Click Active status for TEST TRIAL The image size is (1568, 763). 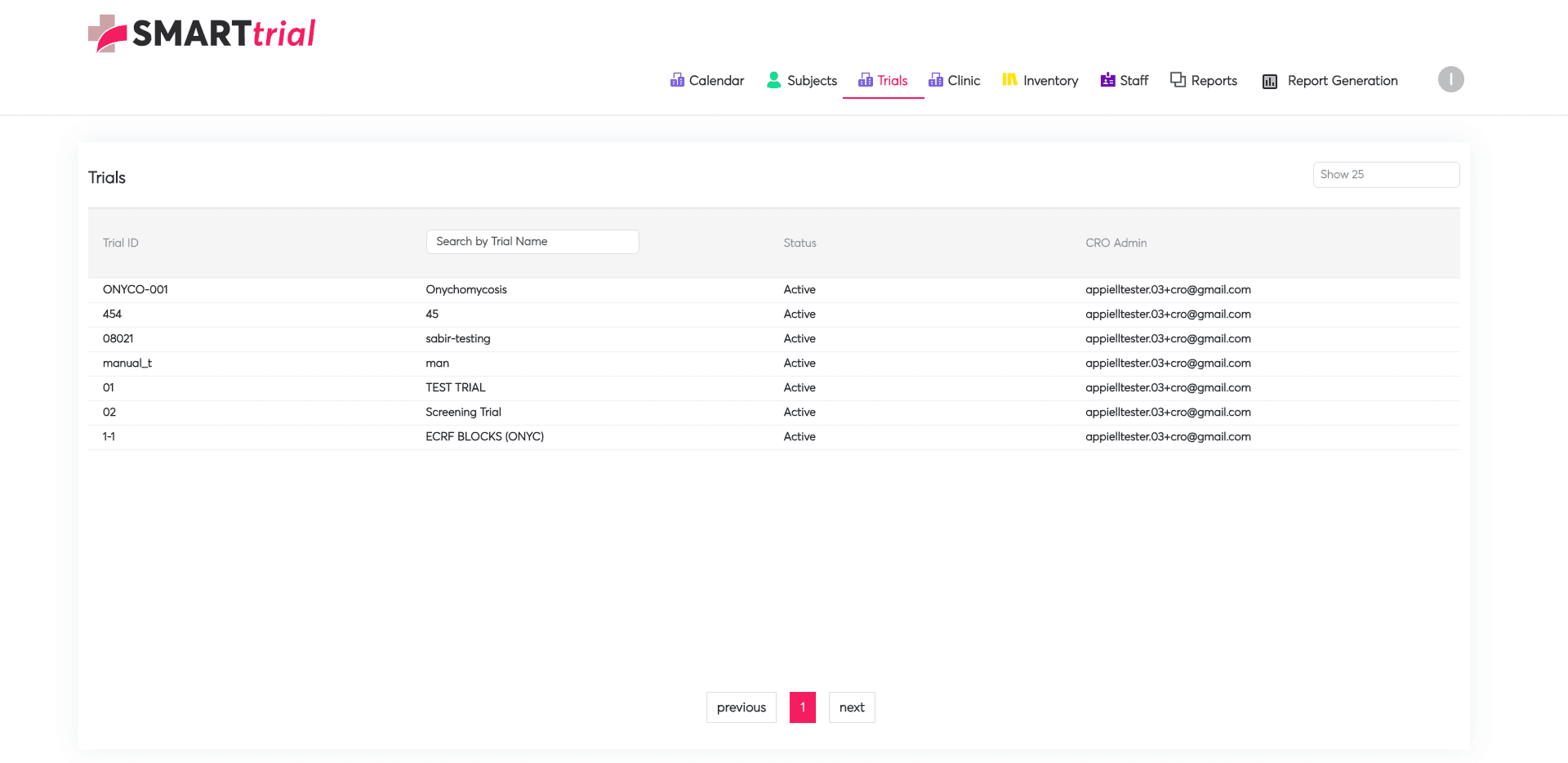800,387
